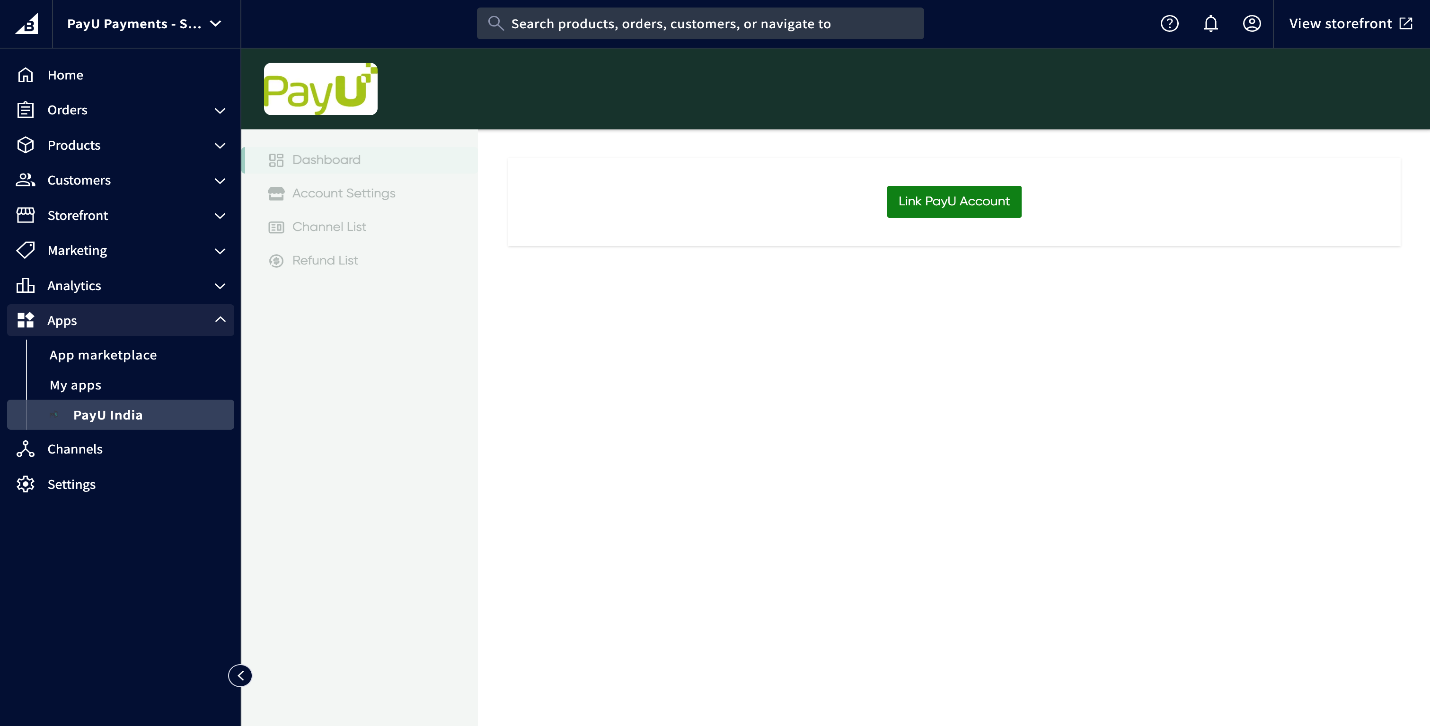Expand the Storefront menu chevron
The width and height of the screenshot is (1430, 726).
pos(220,215)
